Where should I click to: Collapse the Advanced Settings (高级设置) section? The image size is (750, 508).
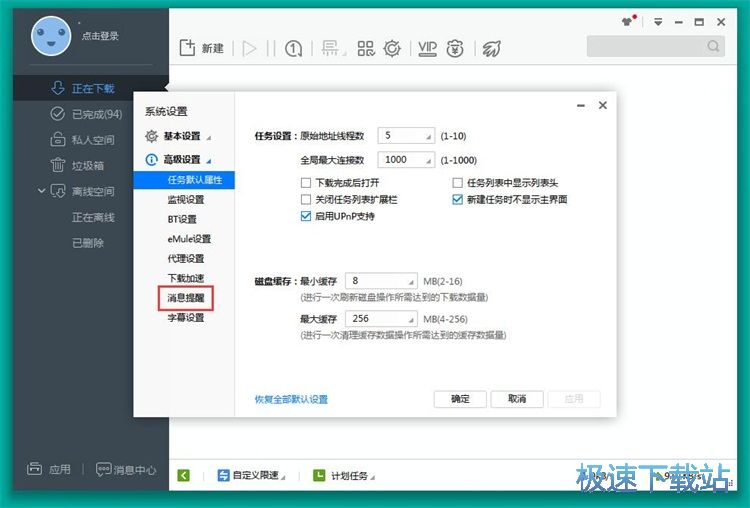181,159
